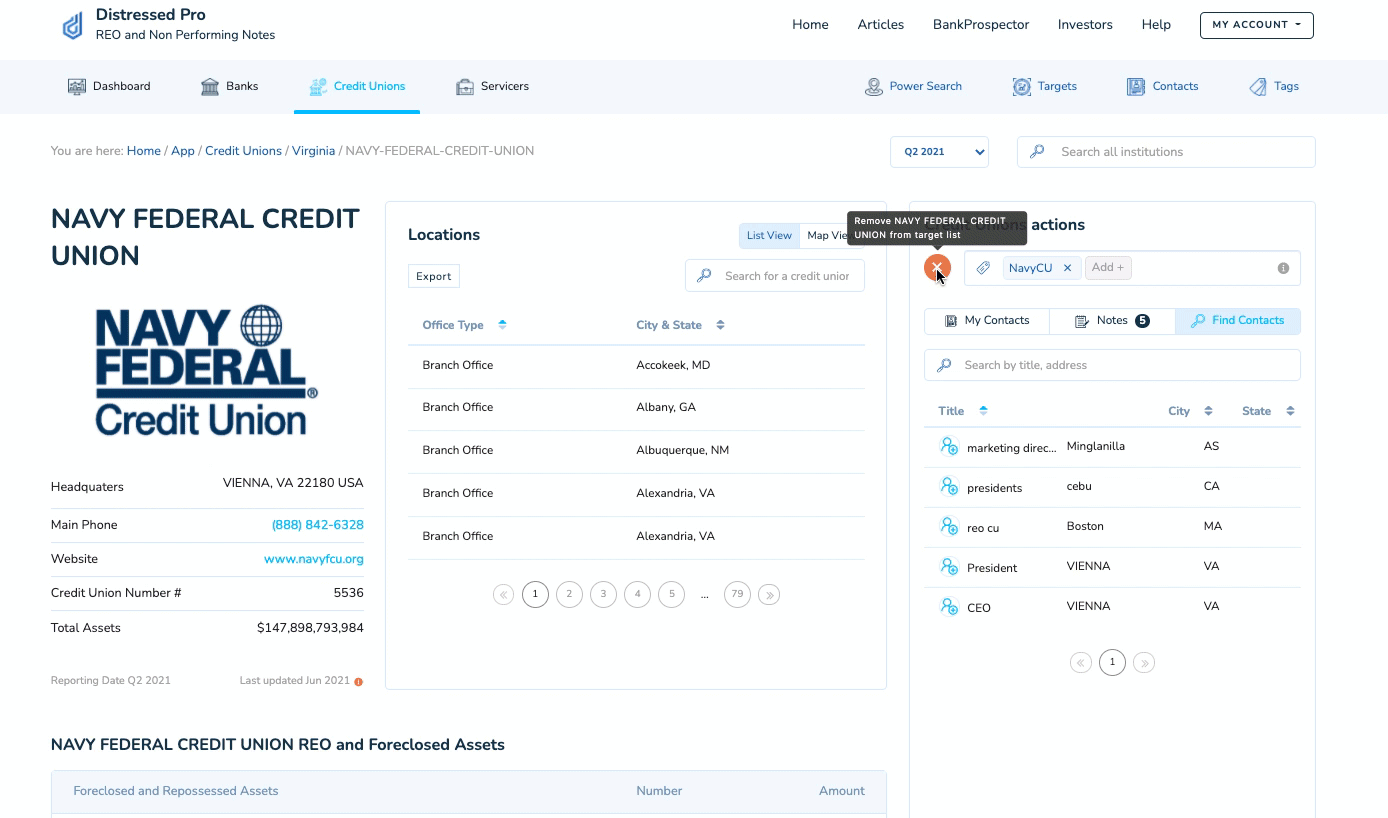This screenshot has width=1388, height=818.
Task: Add contact icon for CEO row
Action: tap(949, 607)
